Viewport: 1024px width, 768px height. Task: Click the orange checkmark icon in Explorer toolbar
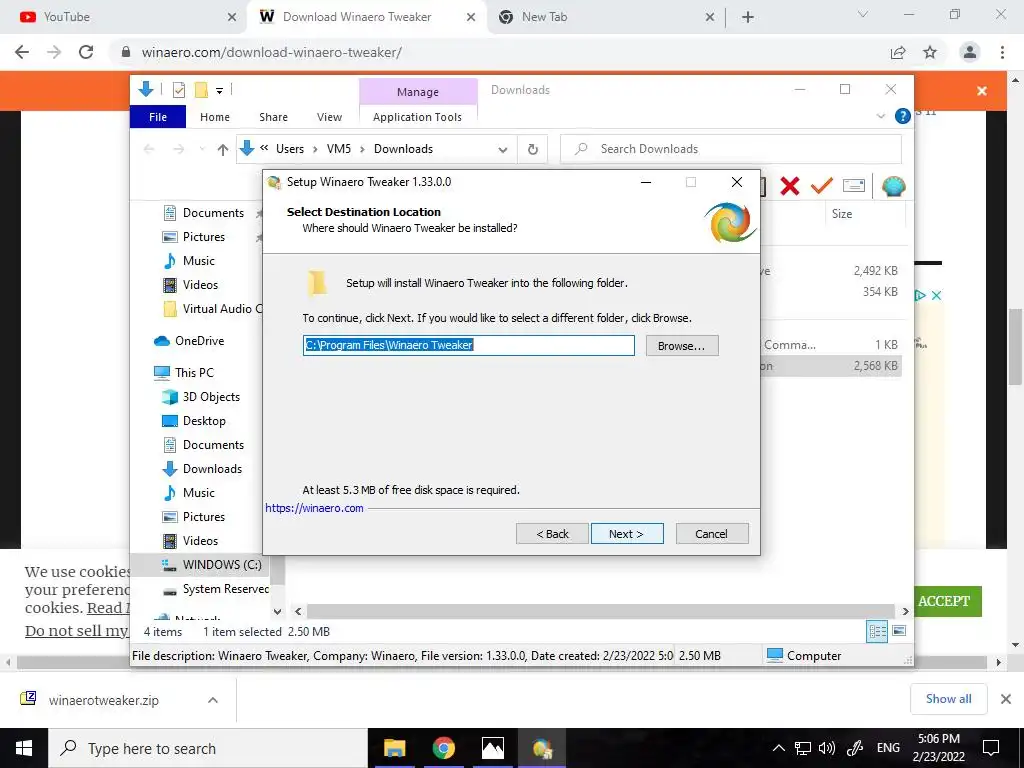[x=821, y=186]
